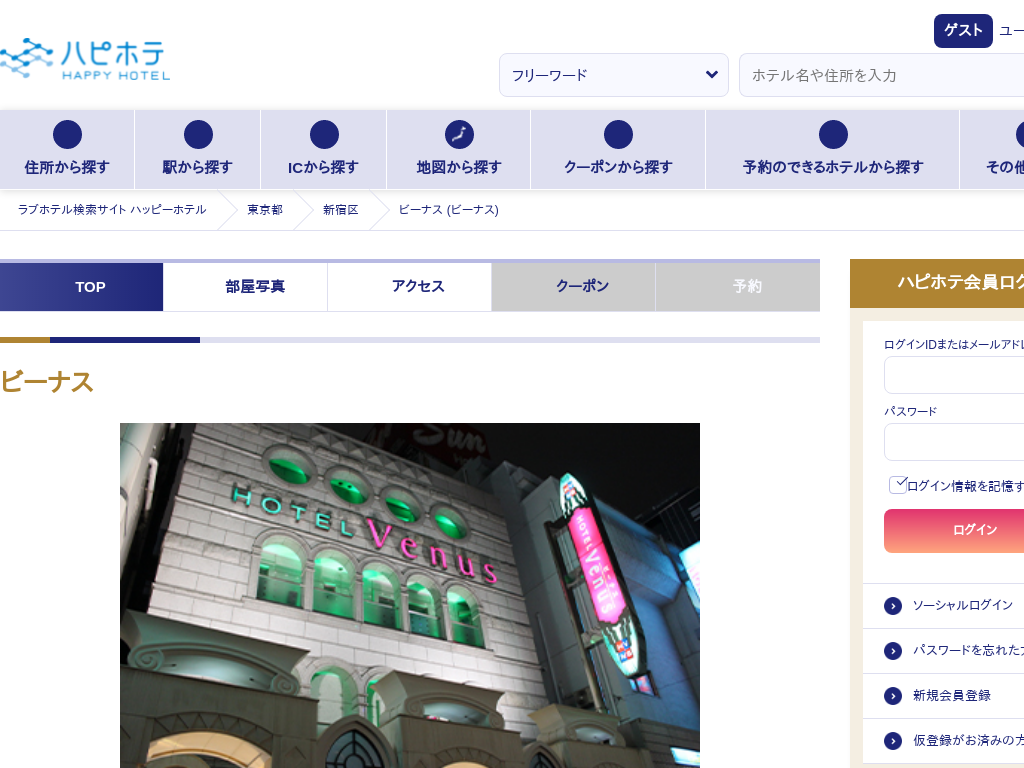The image size is (1024, 768).
Task: Go to the 東京都 breadcrumb
Action: 265,210
